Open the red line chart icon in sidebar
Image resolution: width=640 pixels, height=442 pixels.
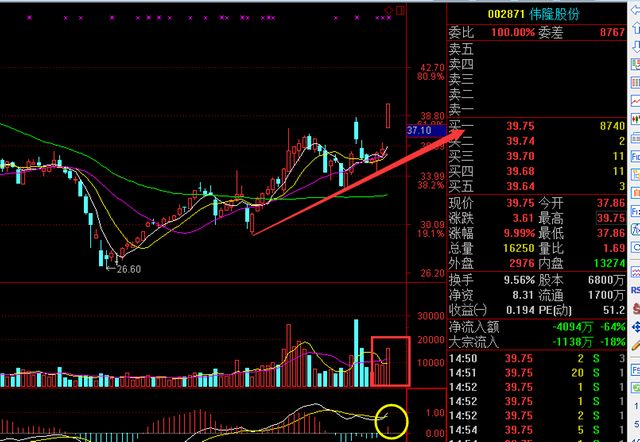pyautogui.click(x=634, y=102)
